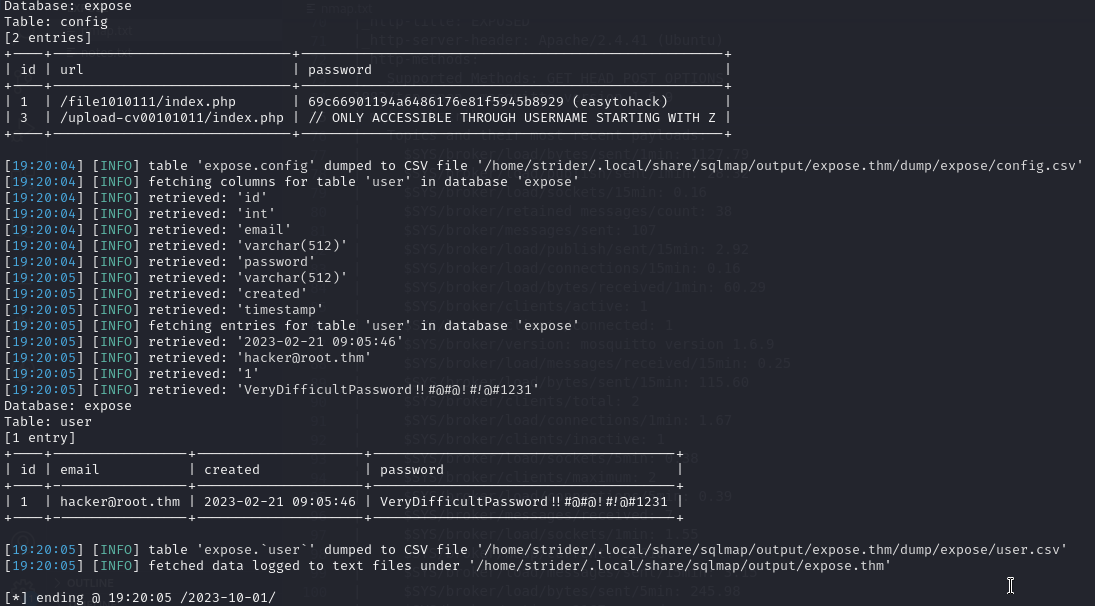Screen dimensions: 1095x606
Task: Click the '[1 entry]' count line
Action: [x=40, y=438]
